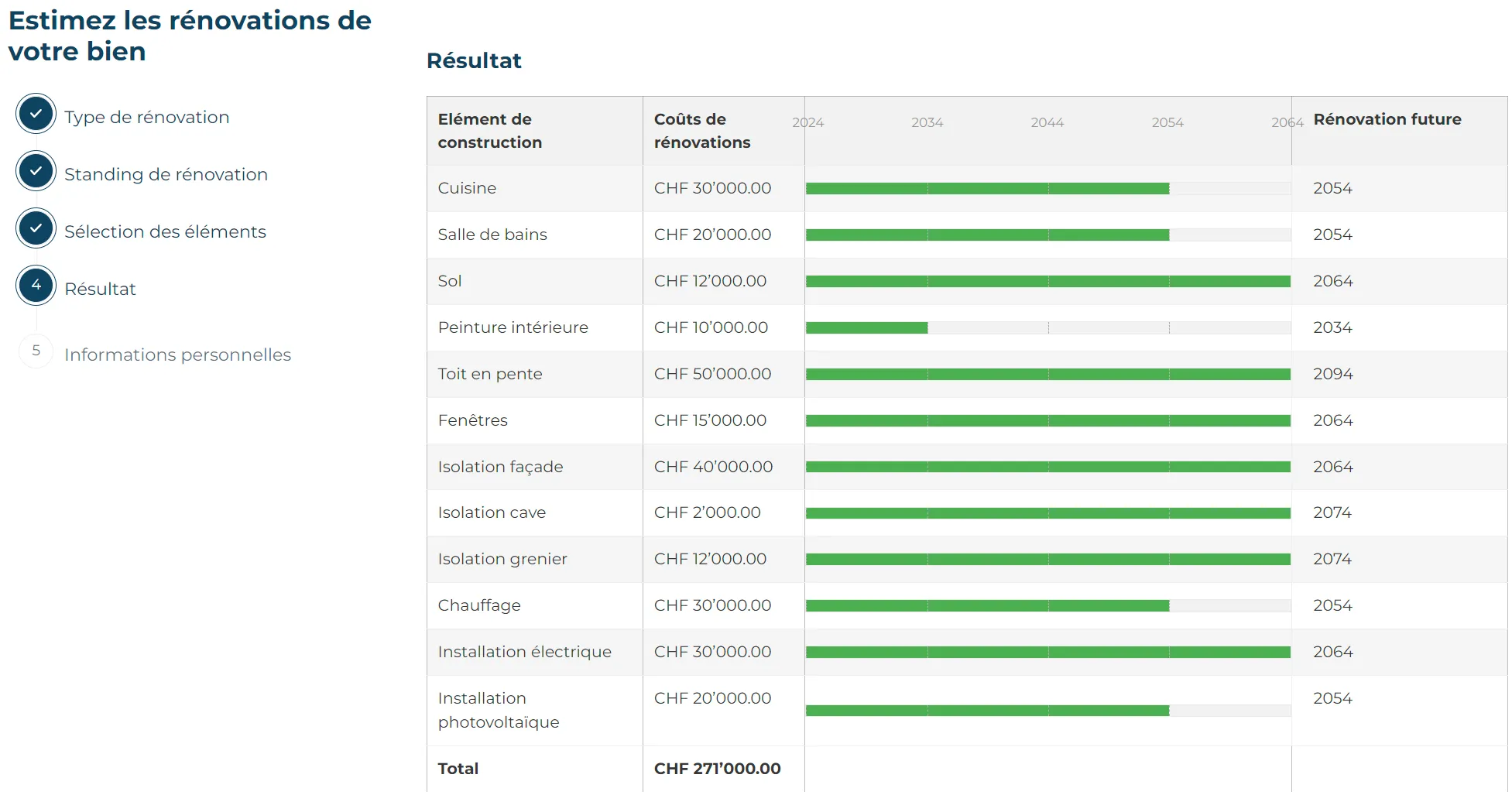Viewport: 1512px width, 795px height.
Task: Click the Rénovation future column header
Action: 1387,119
